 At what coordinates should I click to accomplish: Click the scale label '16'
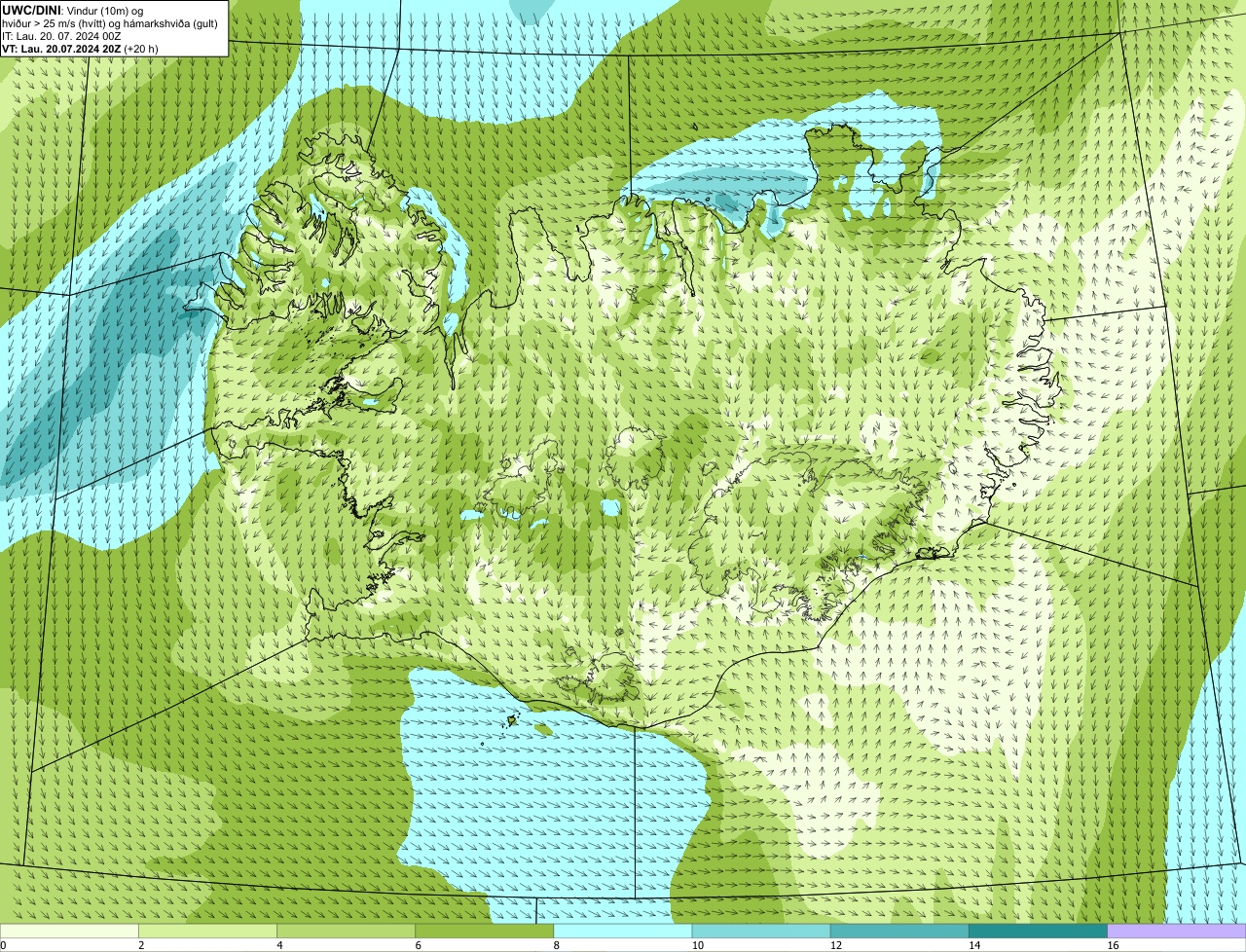[1113, 945]
